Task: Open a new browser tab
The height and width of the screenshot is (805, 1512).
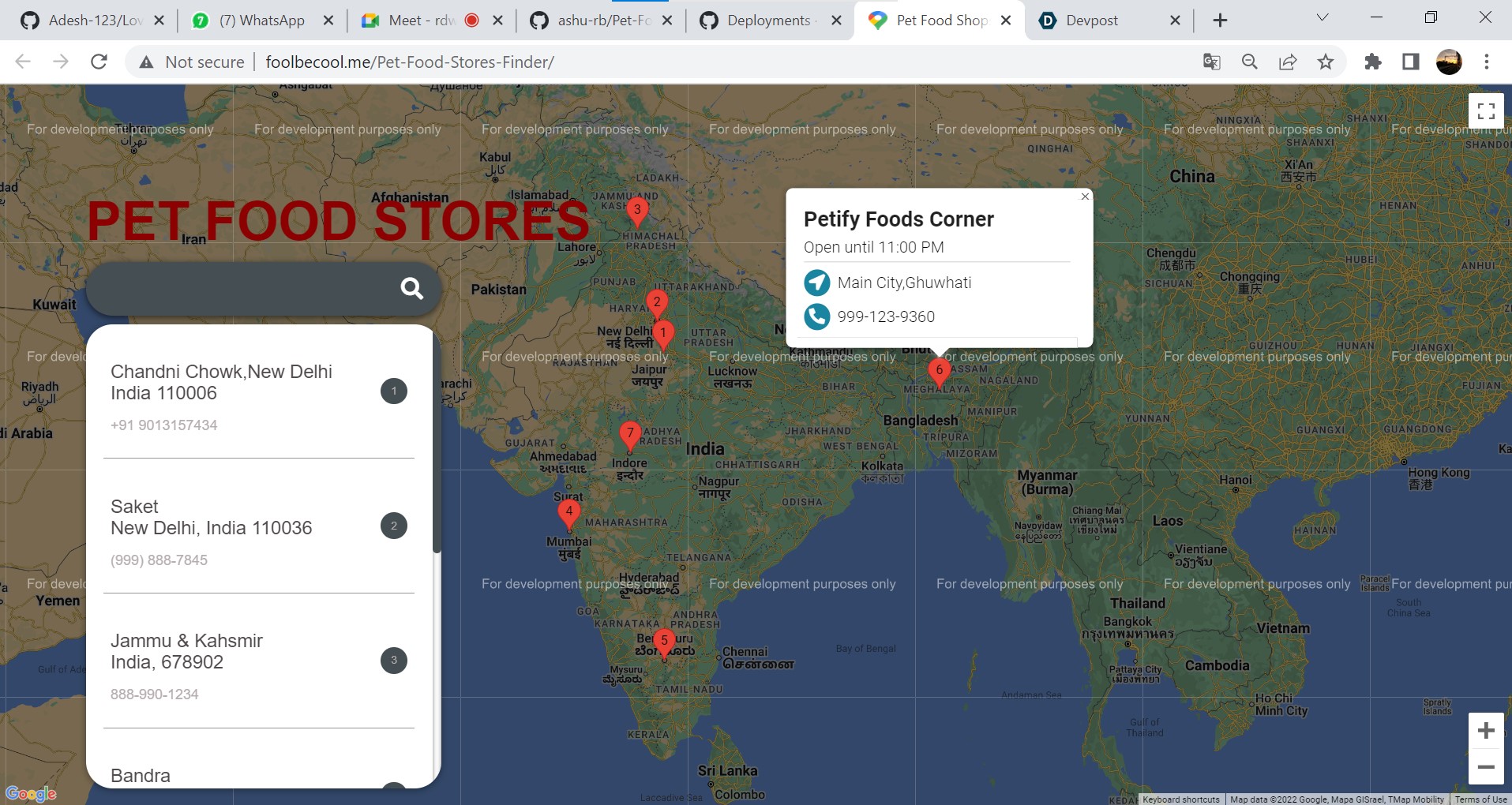Action: click(x=1220, y=21)
